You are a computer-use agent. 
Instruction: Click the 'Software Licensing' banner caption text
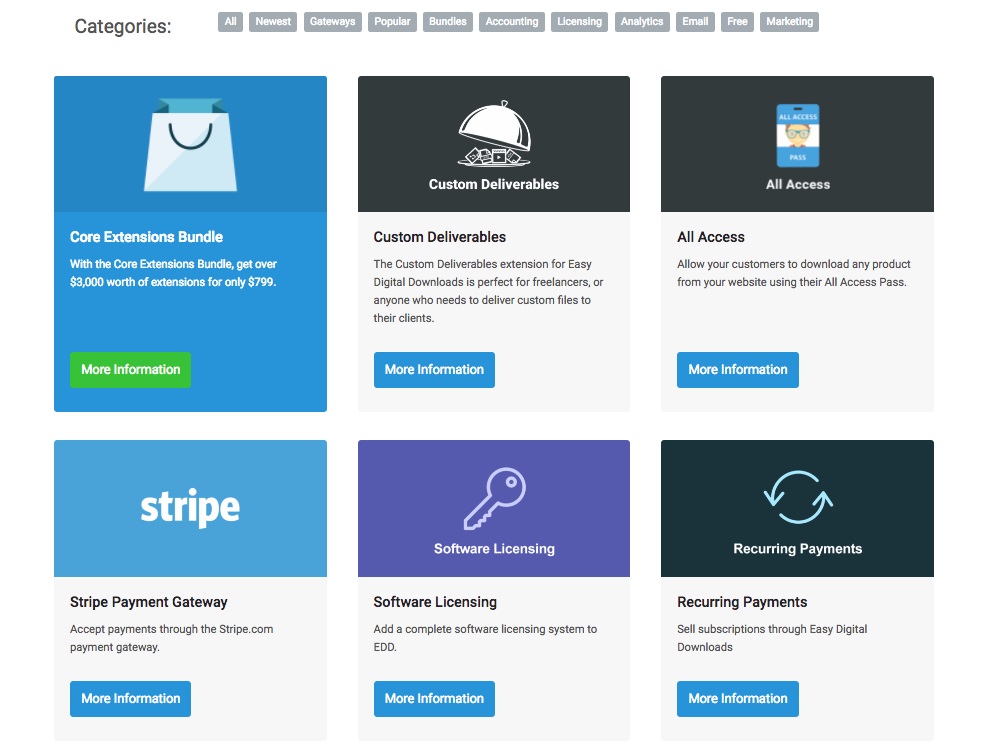tap(495, 549)
